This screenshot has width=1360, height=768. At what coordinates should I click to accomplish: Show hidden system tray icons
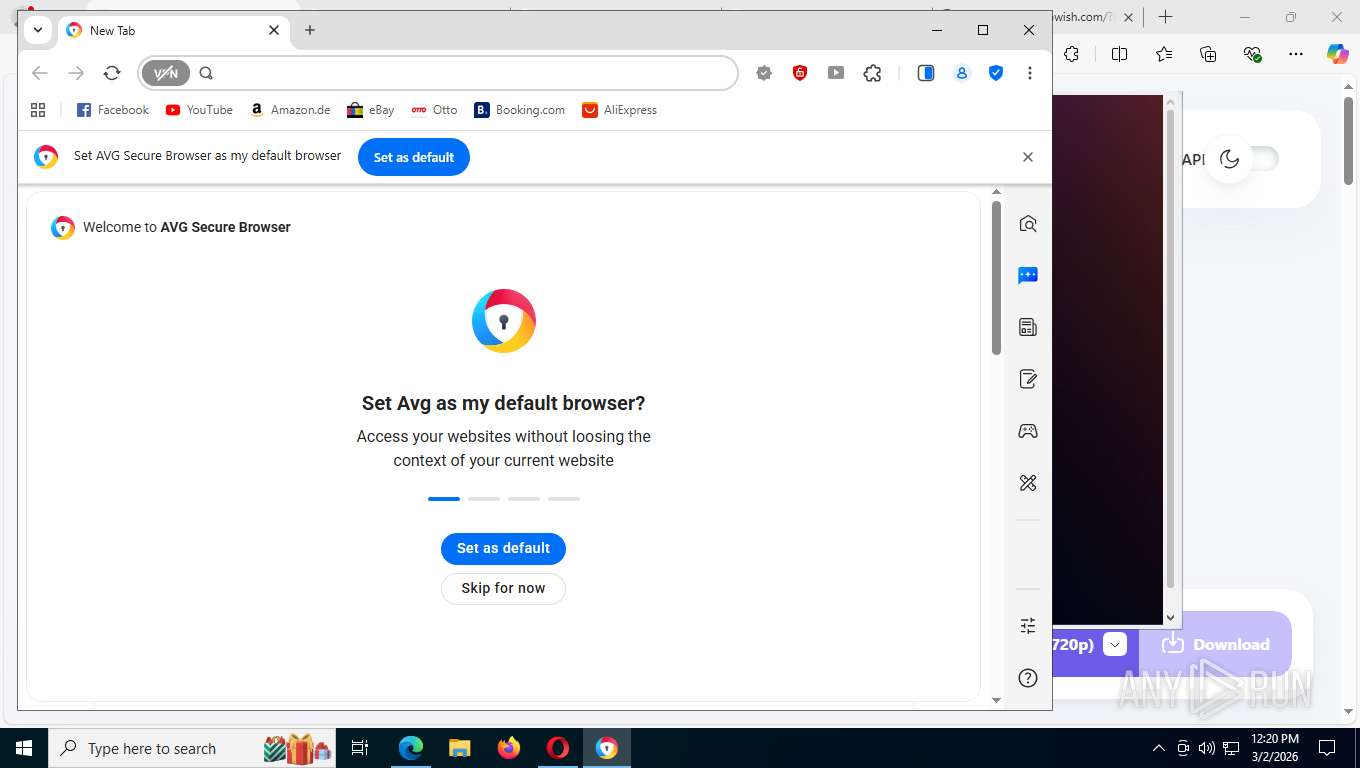tap(1159, 748)
